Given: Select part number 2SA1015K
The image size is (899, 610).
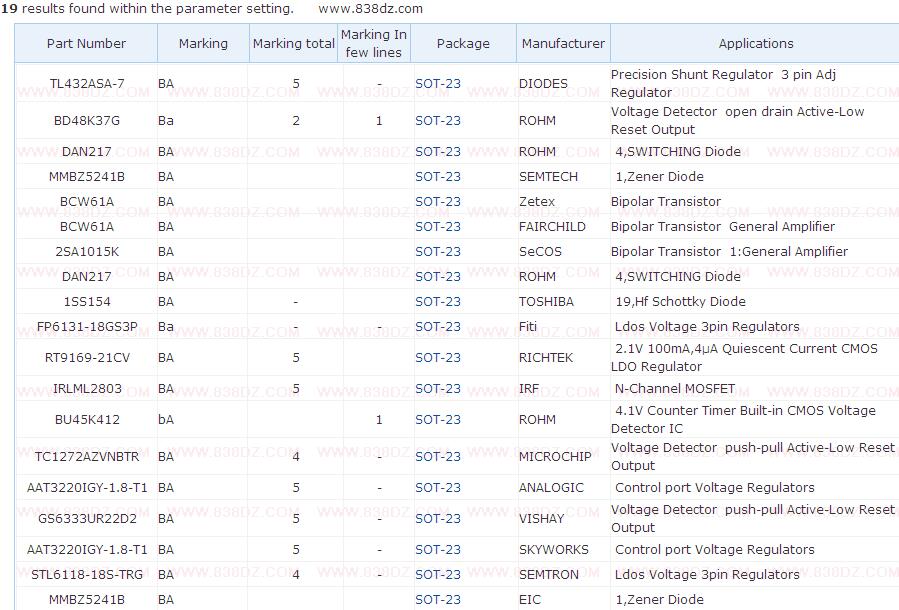Looking at the screenshot, I should (x=87, y=252).
